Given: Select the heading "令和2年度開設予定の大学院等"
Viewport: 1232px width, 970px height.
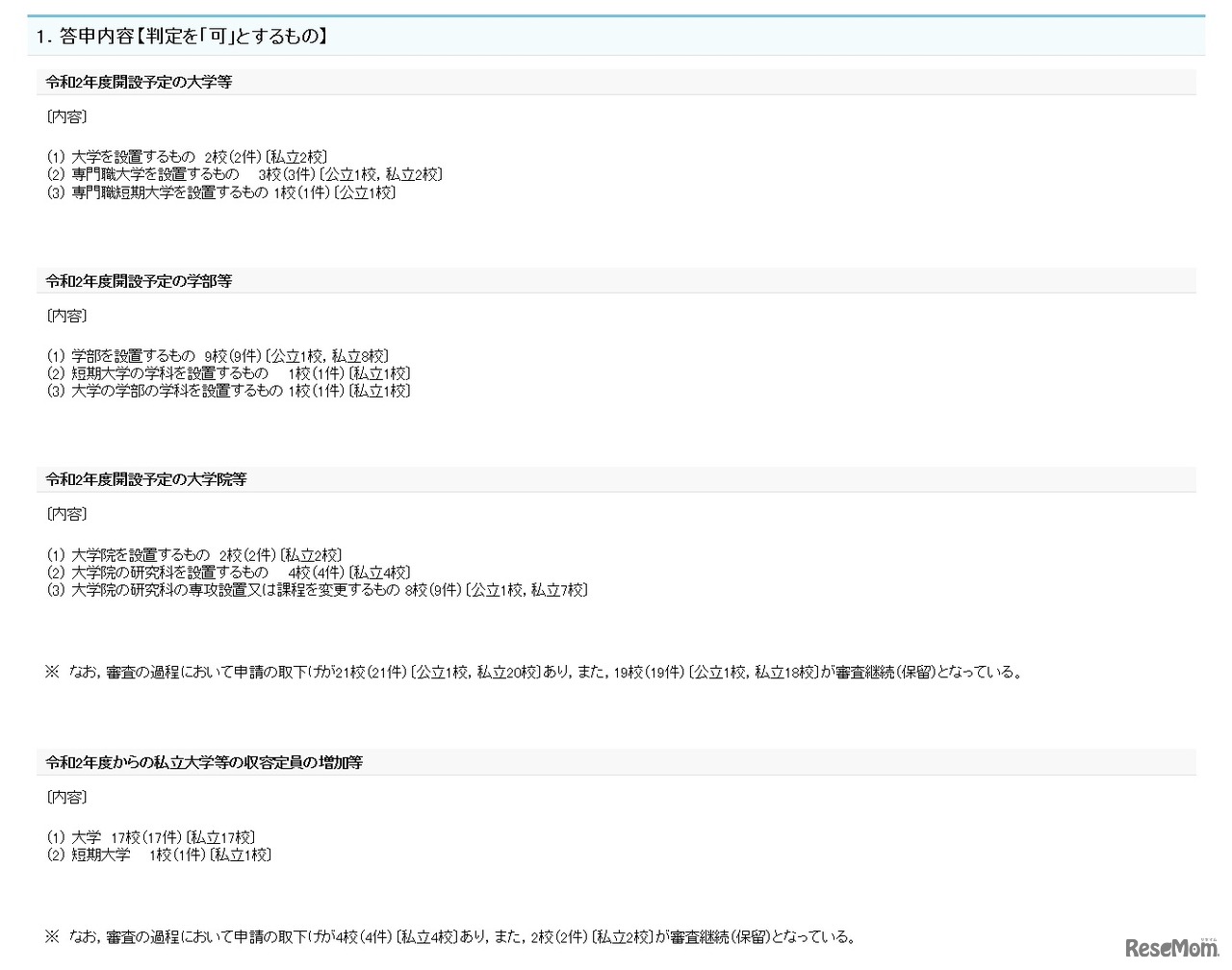Looking at the screenshot, I should [x=146, y=479].
